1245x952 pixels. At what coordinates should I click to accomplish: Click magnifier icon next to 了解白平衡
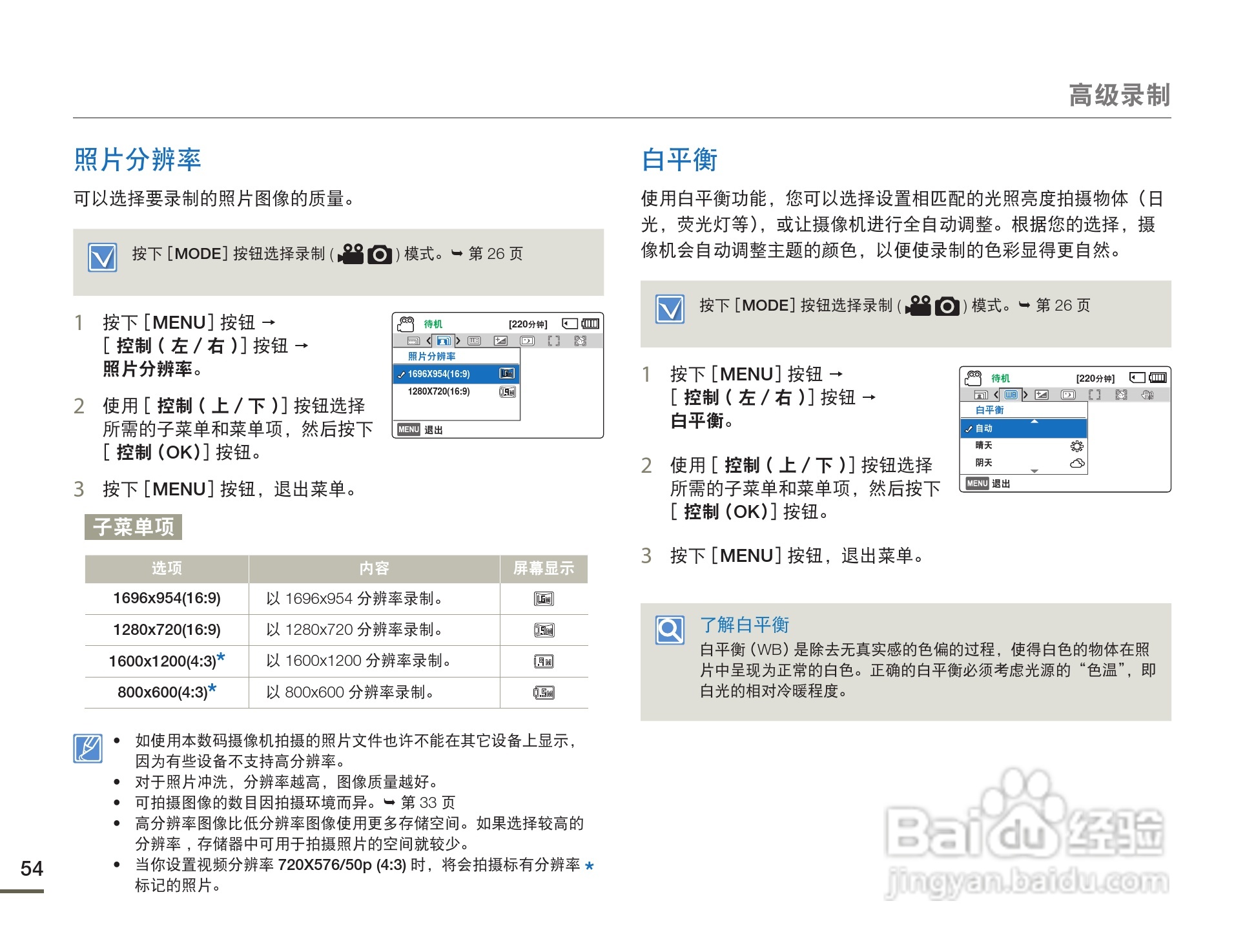670,629
